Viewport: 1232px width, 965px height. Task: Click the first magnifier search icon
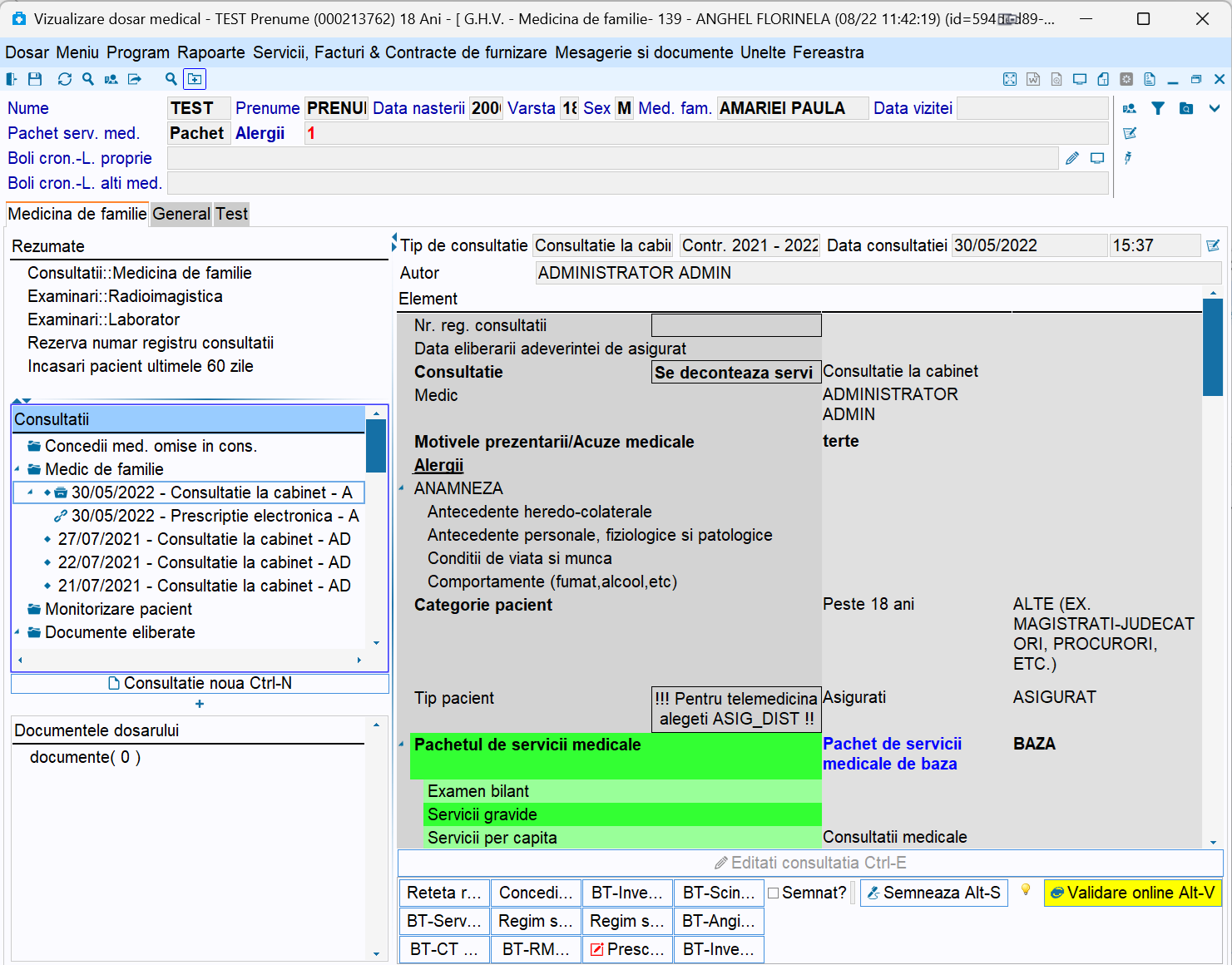coord(88,79)
